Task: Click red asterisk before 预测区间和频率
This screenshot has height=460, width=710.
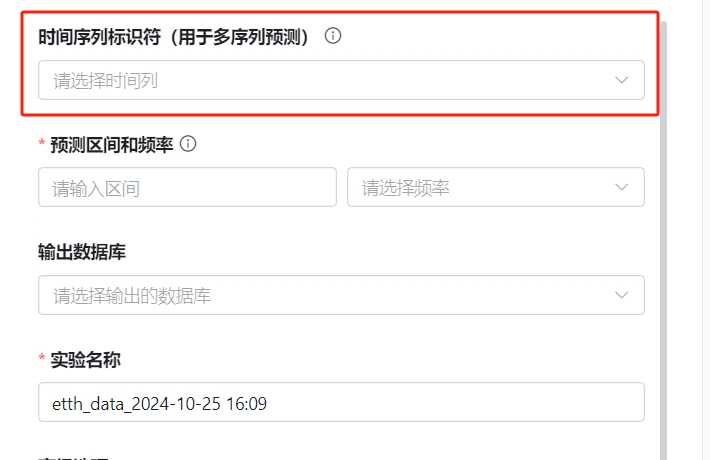Action: (42, 143)
